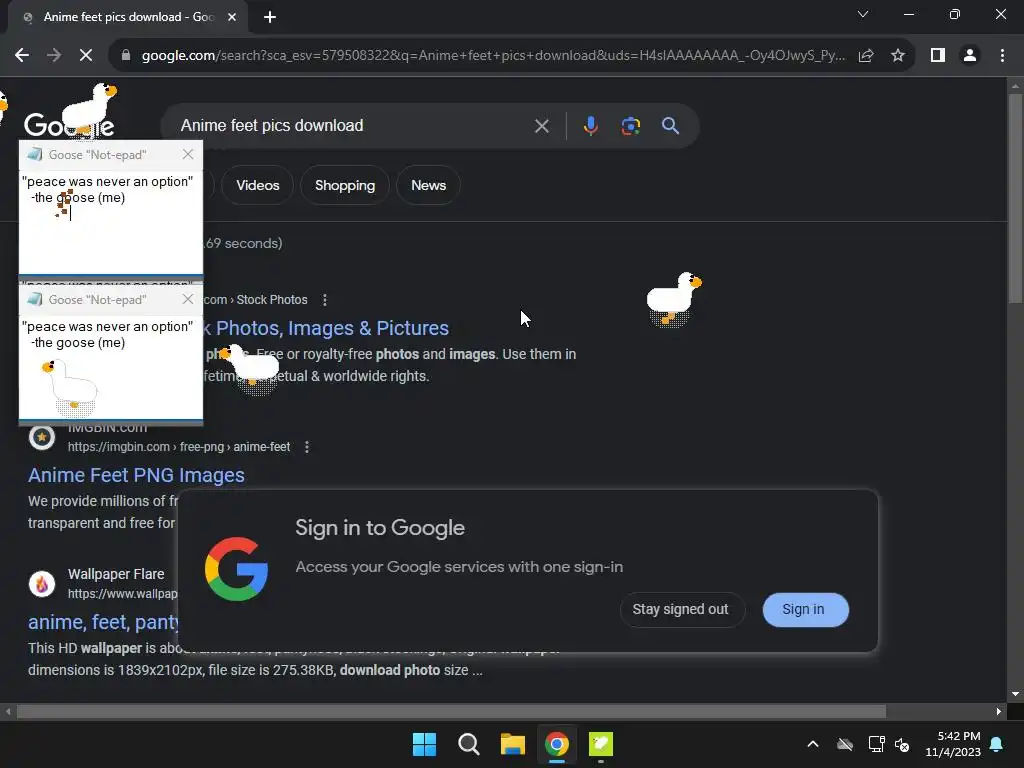
Task: Open the Windows Start menu
Action: (424, 744)
